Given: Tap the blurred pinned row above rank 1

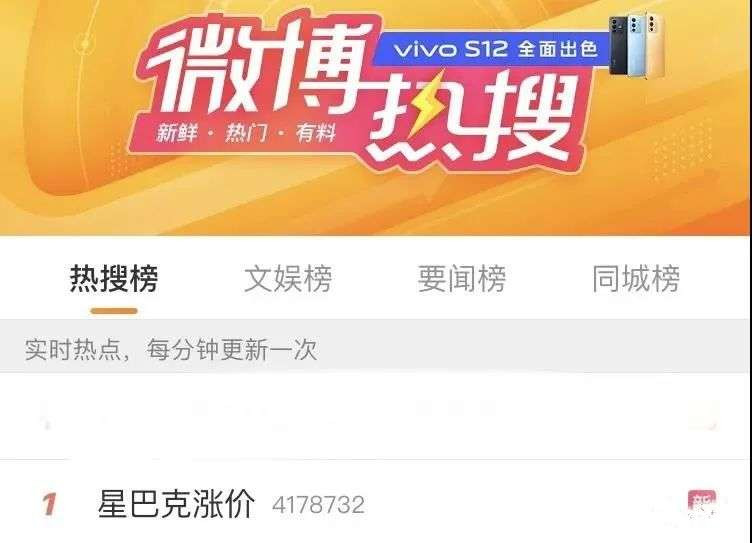Looking at the screenshot, I should tap(376, 416).
